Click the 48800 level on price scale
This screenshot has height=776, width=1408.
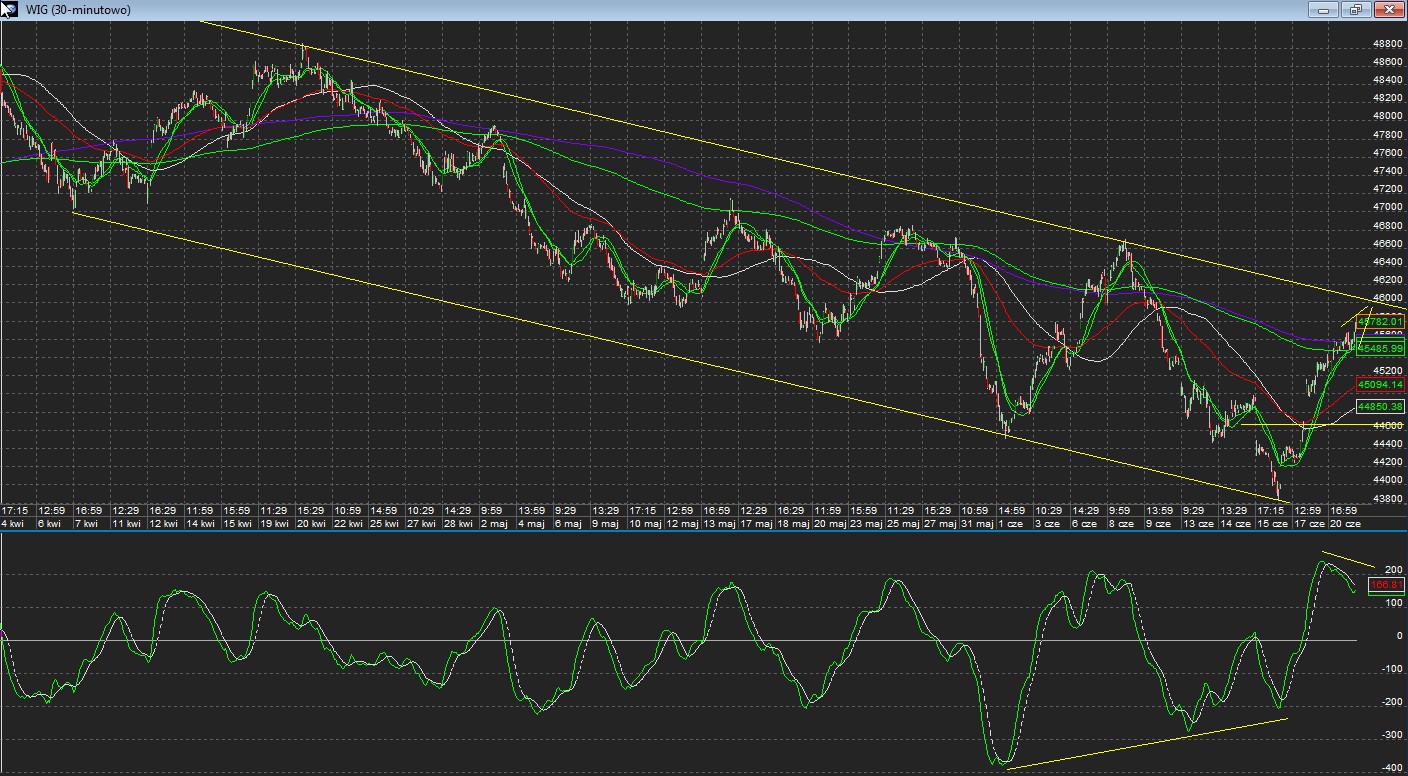tap(1386, 44)
